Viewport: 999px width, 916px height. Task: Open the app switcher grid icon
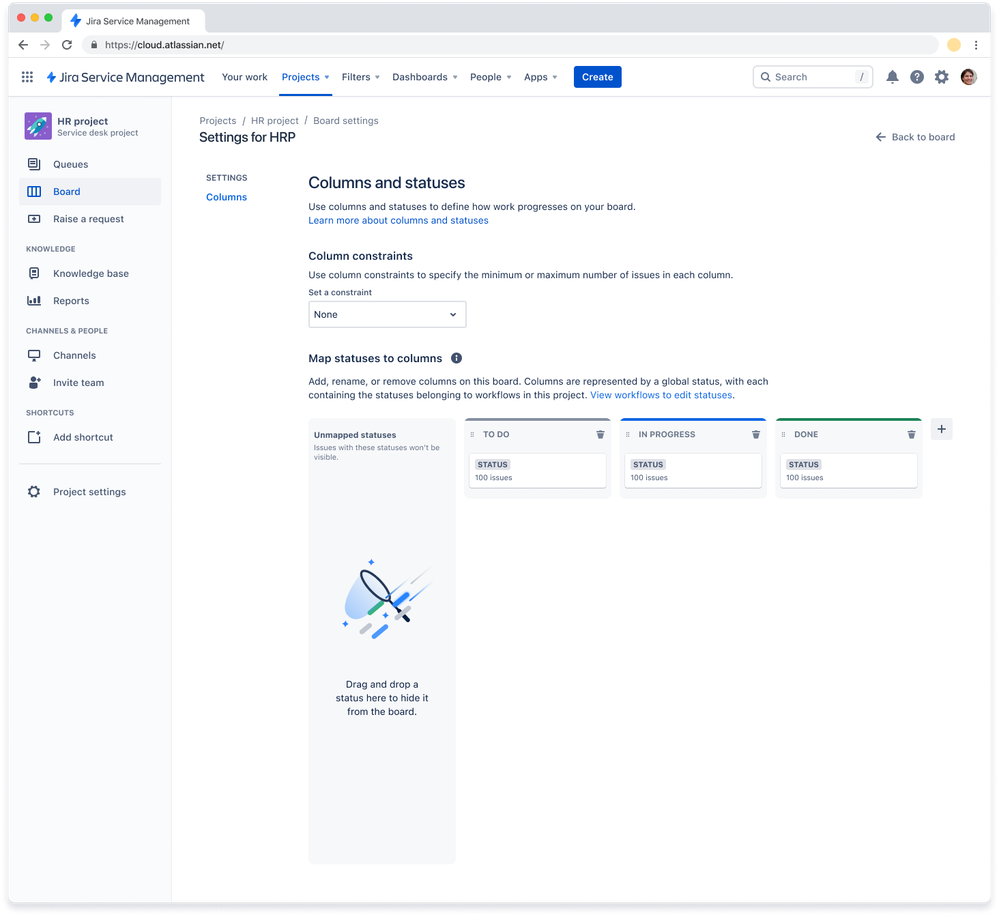[x=27, y=77]
